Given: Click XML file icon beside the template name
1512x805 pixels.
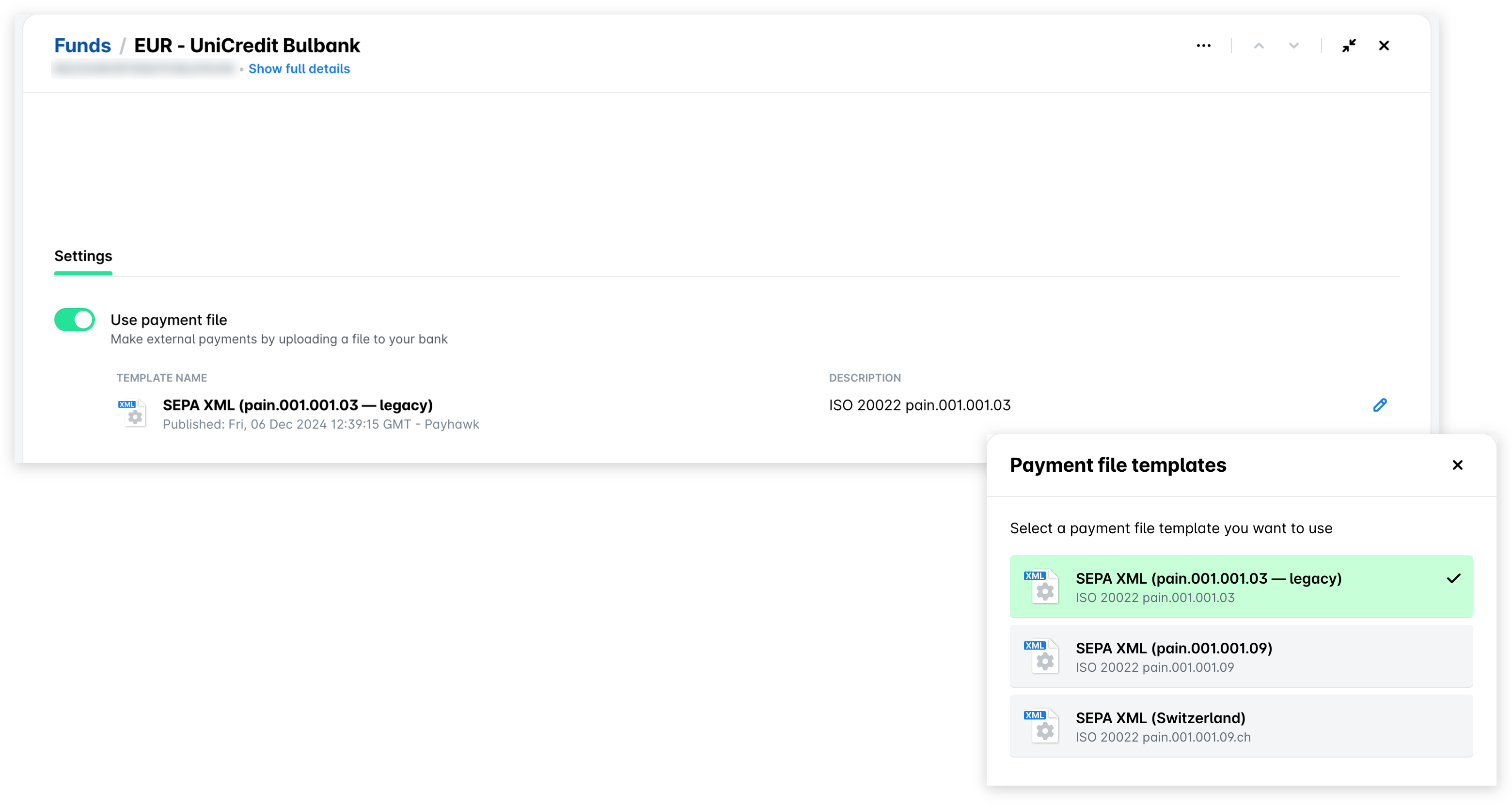Looking at the screenshot, I should pos(133,413).
